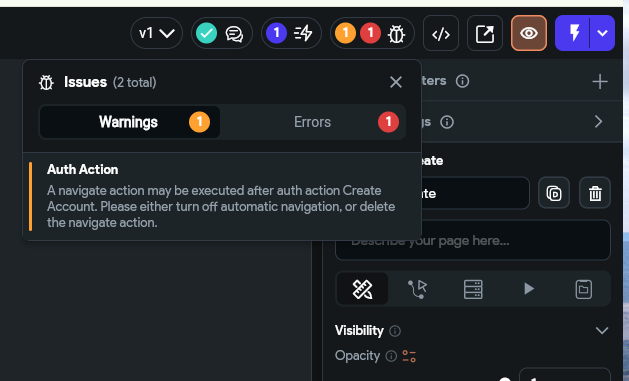629x381 pixels.
Task: Click the parameters info icon
Action: coord(463,81)
